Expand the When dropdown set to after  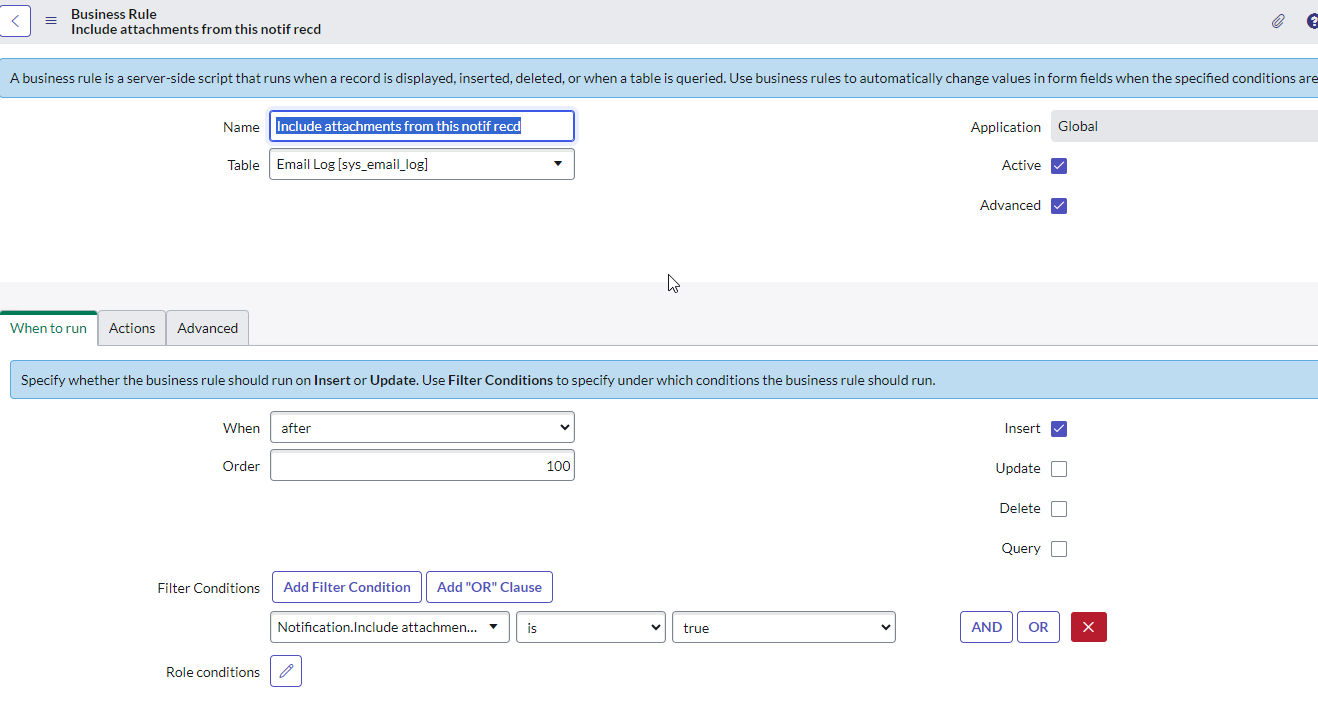pos(421,428)
